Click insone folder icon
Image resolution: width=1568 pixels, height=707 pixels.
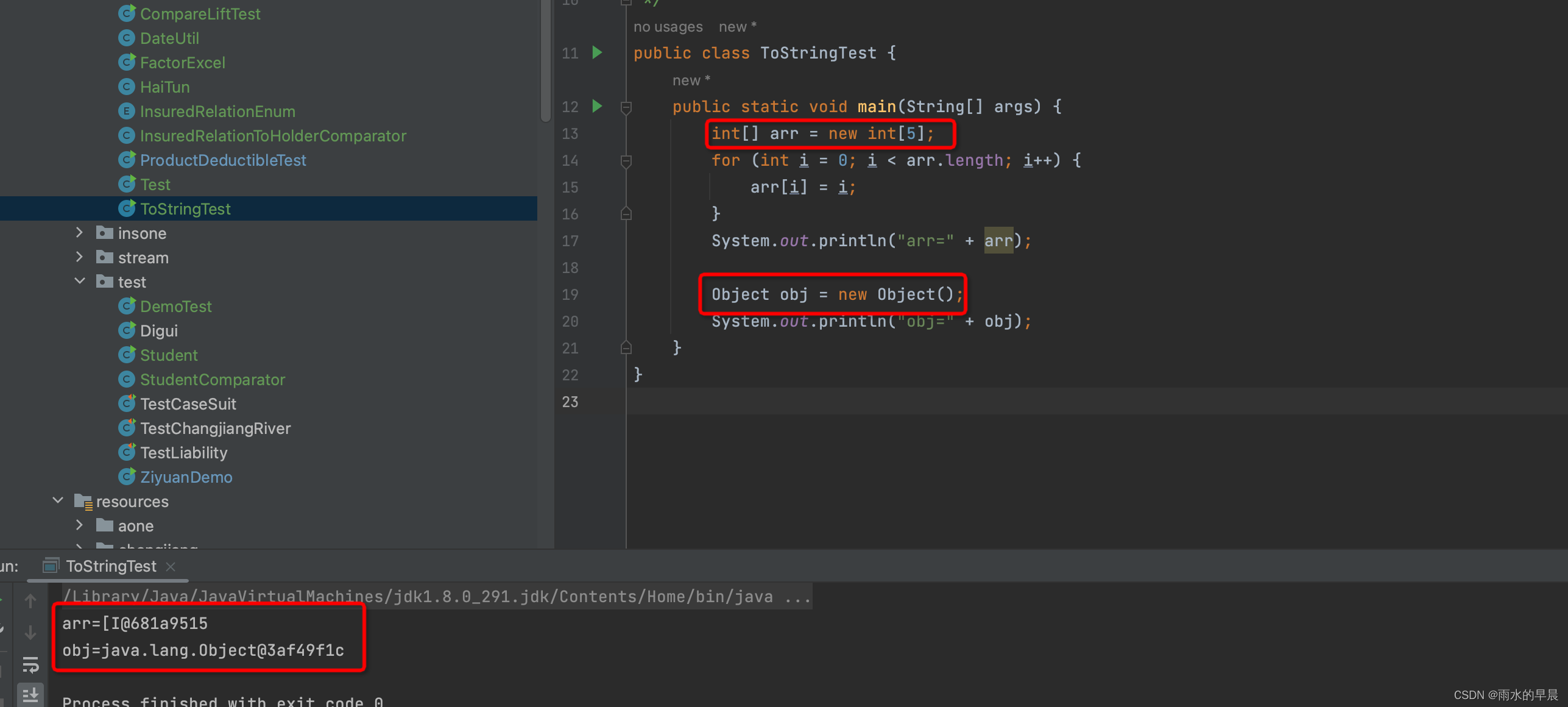(105, 232)
